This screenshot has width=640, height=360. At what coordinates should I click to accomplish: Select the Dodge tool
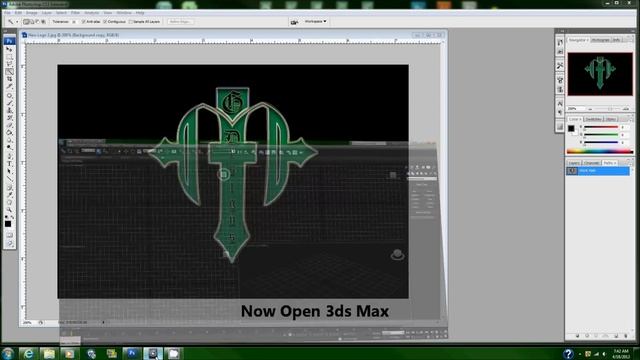click(x=9, y=147)
